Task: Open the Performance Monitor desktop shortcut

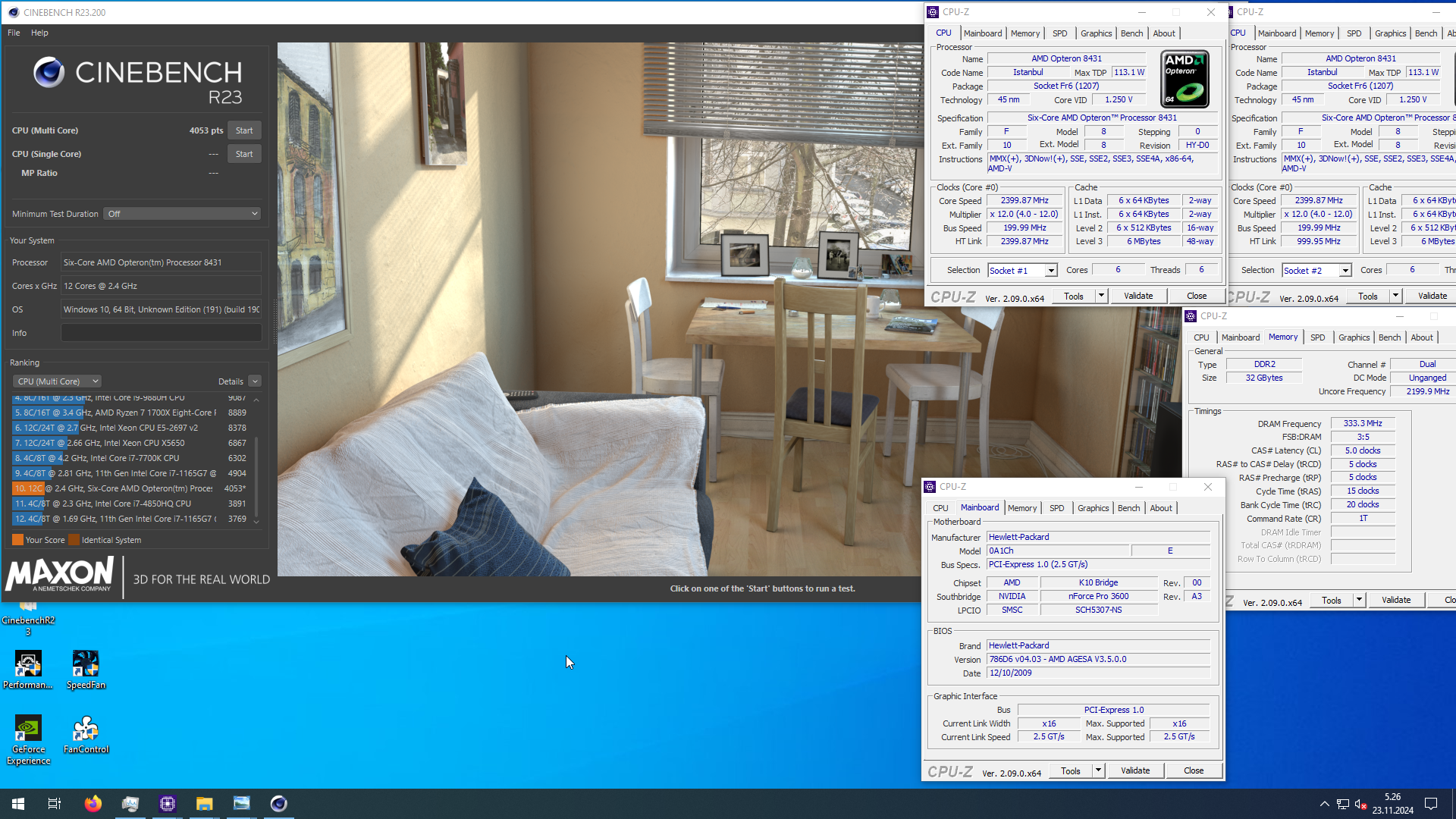Action: pos(28,670)
